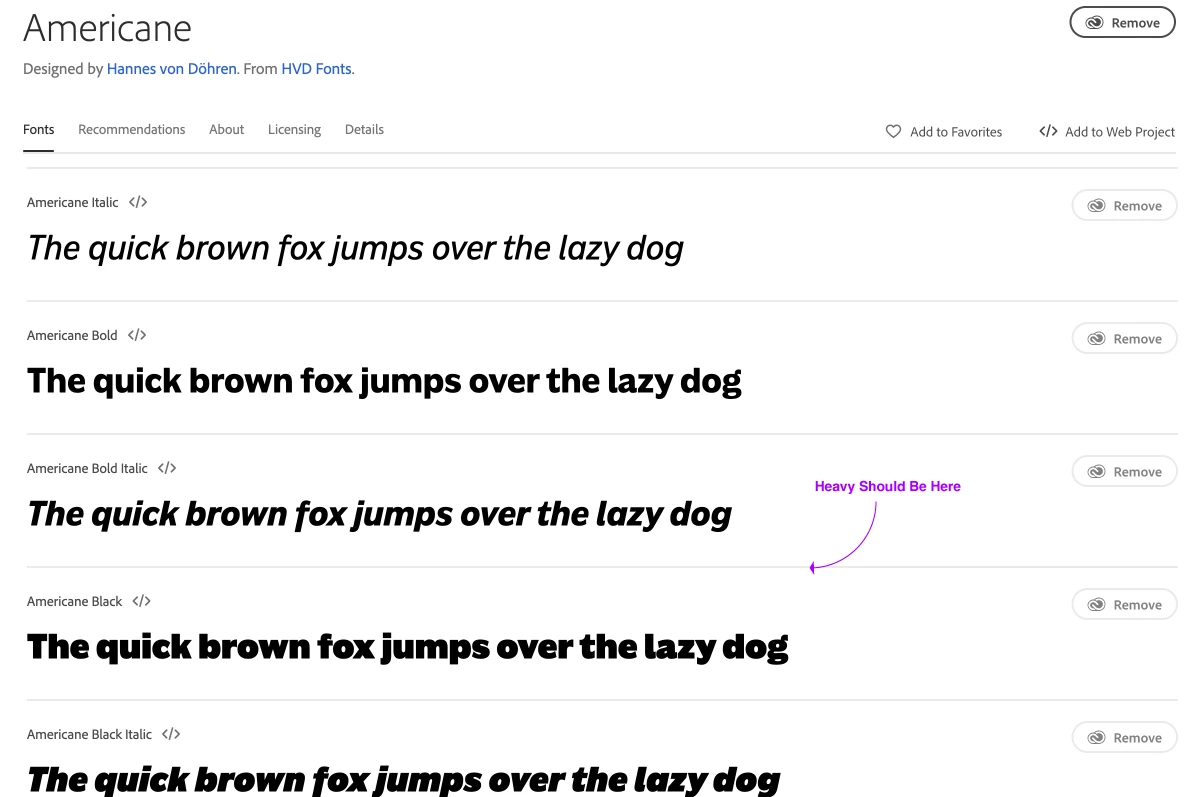
Task: Click the code icon of Add to Web Project
Action: 1048,131
